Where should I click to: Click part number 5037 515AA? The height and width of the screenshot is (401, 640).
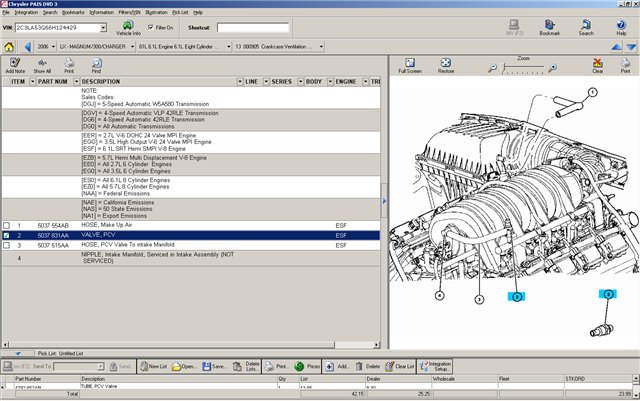coord(53,245)
